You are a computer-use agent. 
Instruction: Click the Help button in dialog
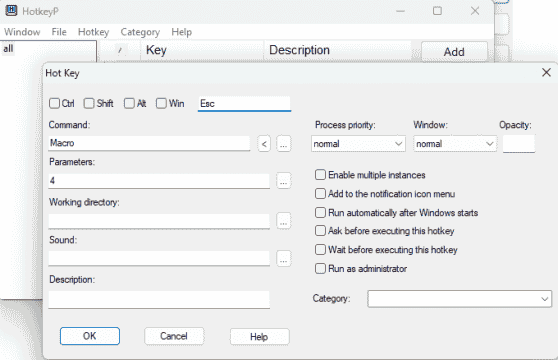[259, 337]
